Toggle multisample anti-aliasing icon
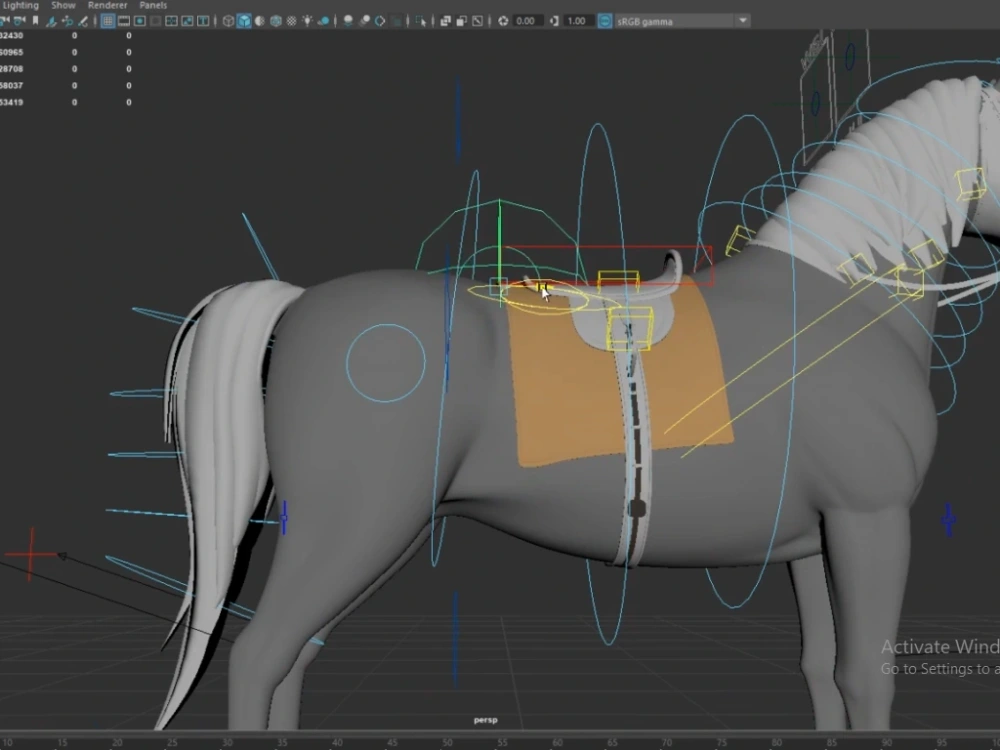This screenshot has width=1000, height=750. pyautogui.click(x=380, y=21)
